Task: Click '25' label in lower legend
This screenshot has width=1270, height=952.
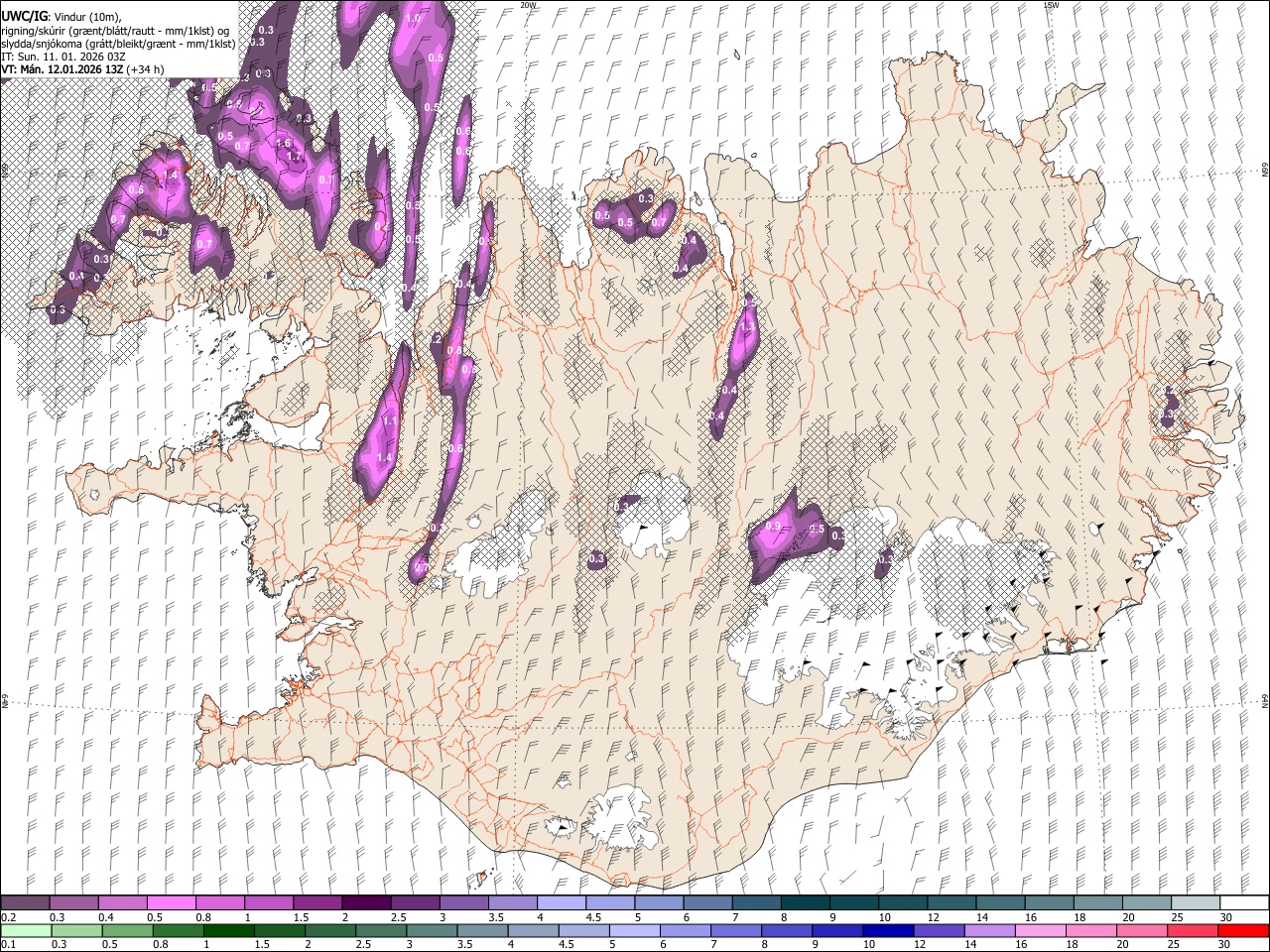Action: click(x=1173, y=944)
